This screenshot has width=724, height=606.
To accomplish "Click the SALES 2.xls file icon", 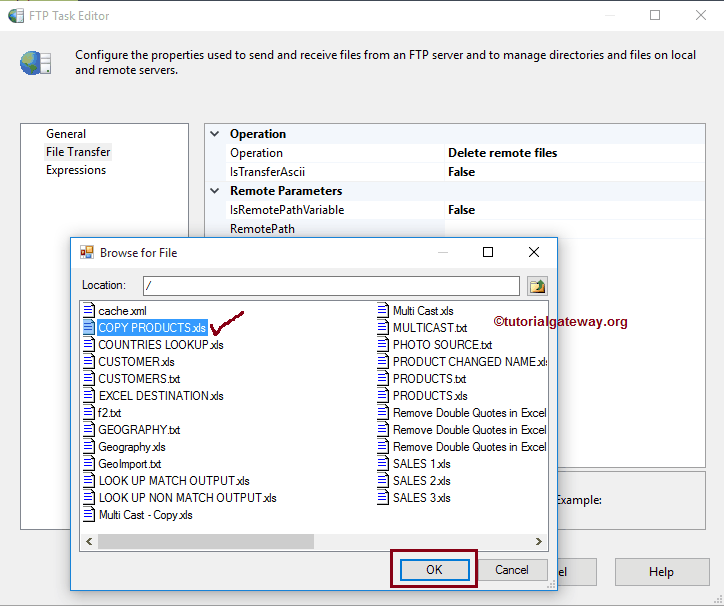I will point(383,481).
